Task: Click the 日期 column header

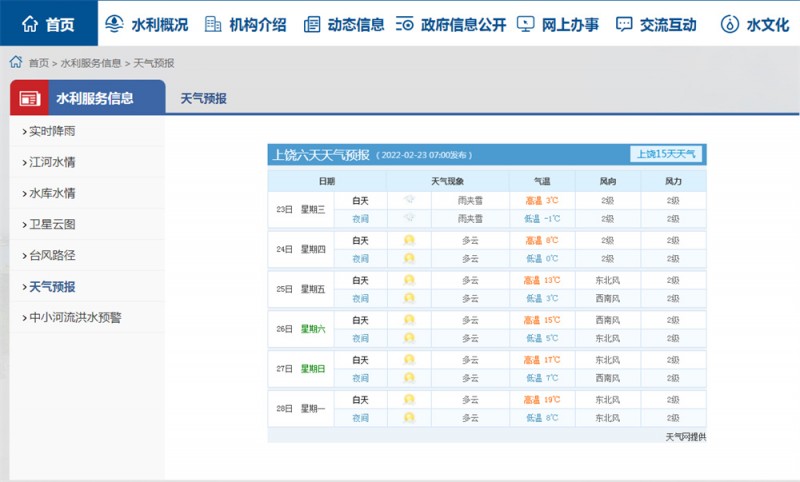Action: tap(327, 181)
